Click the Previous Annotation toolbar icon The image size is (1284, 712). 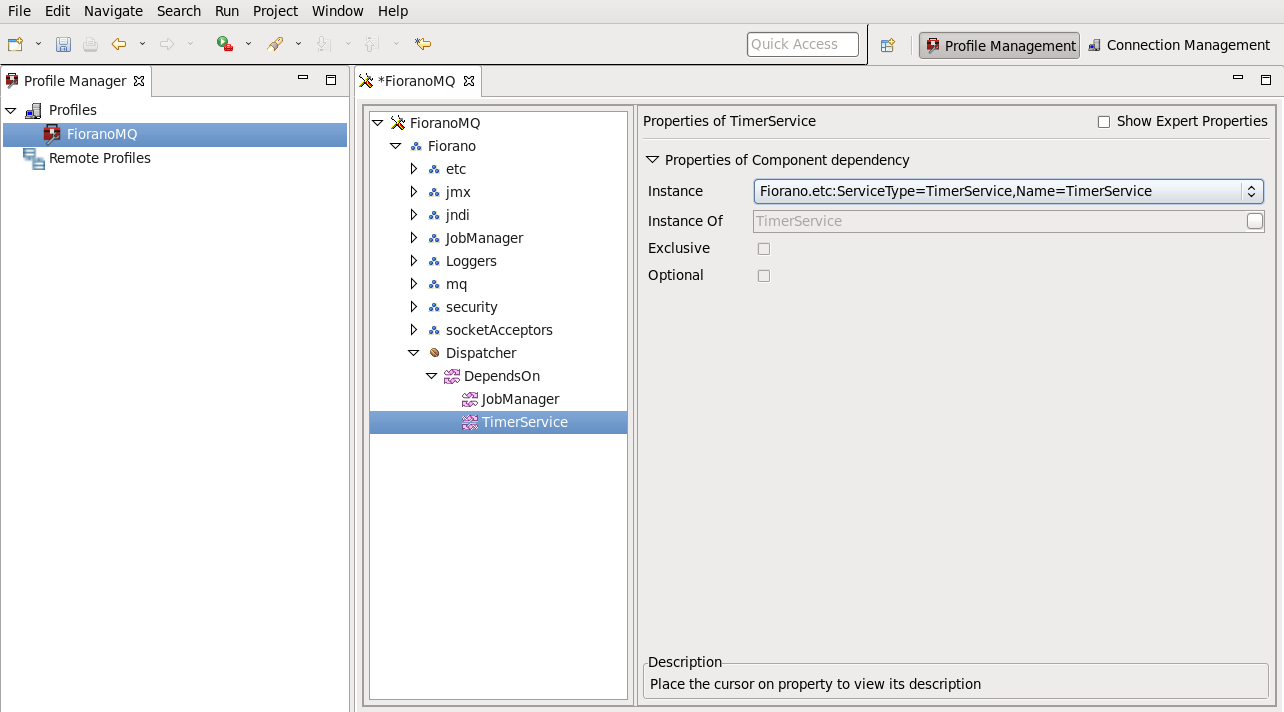[x=372, y=44]
